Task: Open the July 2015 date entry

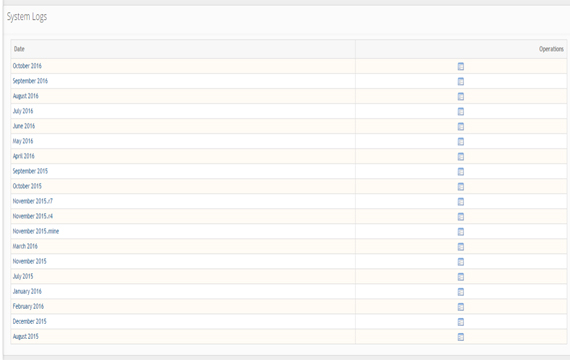Action: tap(23, 276)
